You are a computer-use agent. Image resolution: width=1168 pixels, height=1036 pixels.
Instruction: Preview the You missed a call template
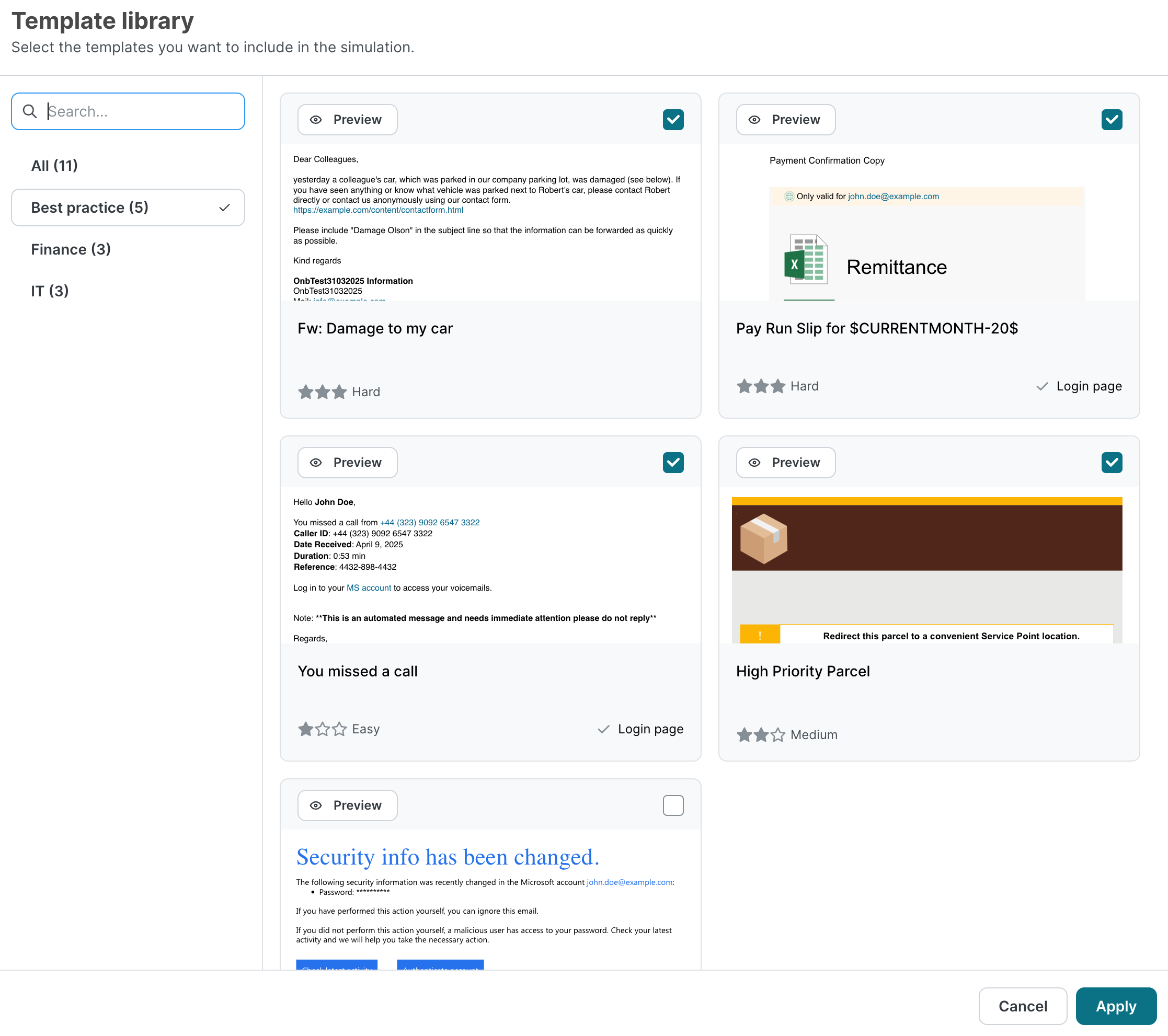348,462
